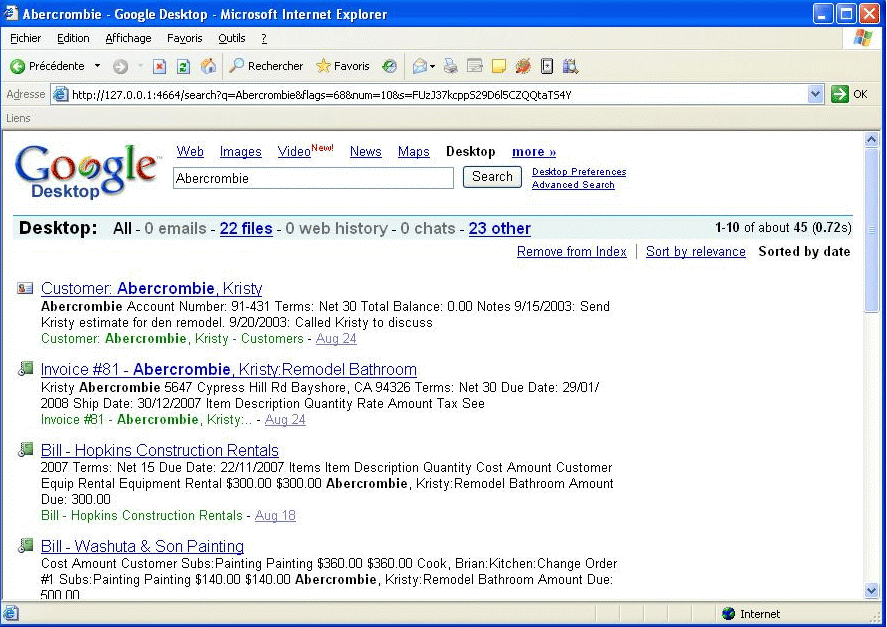Click the history clock icon
Viewport: 887px width, 627px height.
(389, 66)
